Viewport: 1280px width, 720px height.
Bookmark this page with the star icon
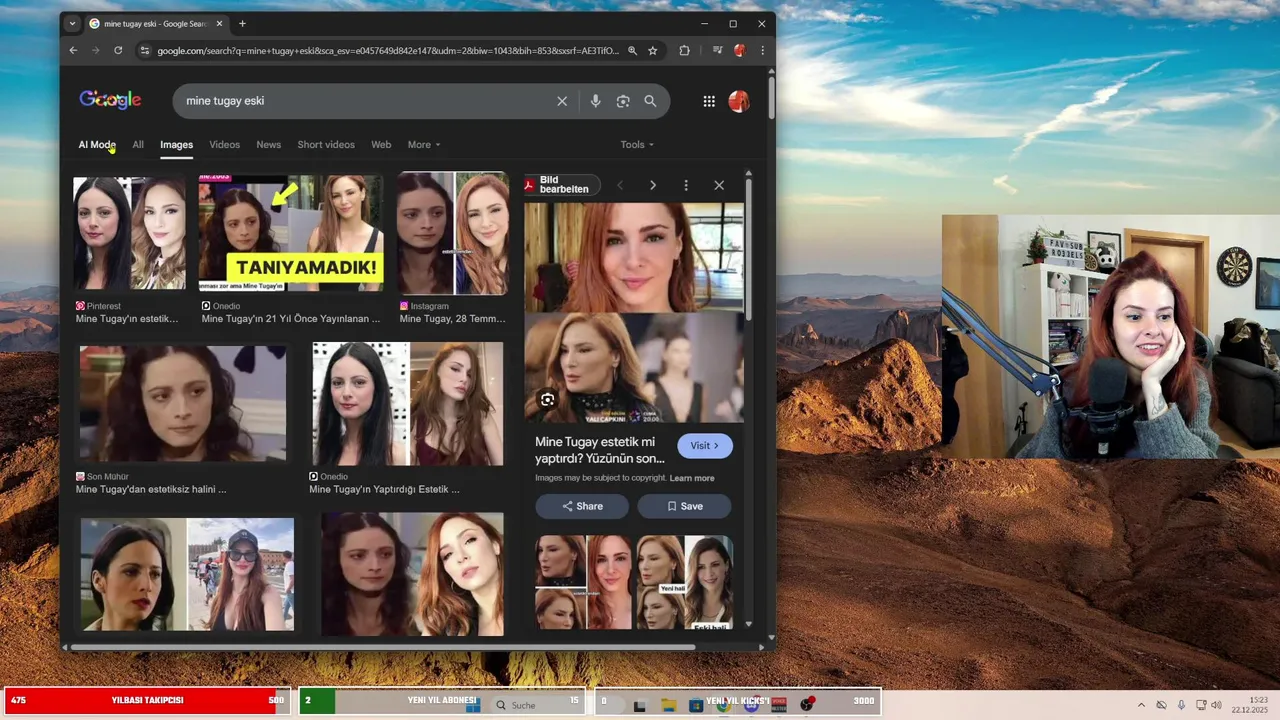tap(653, 50)
